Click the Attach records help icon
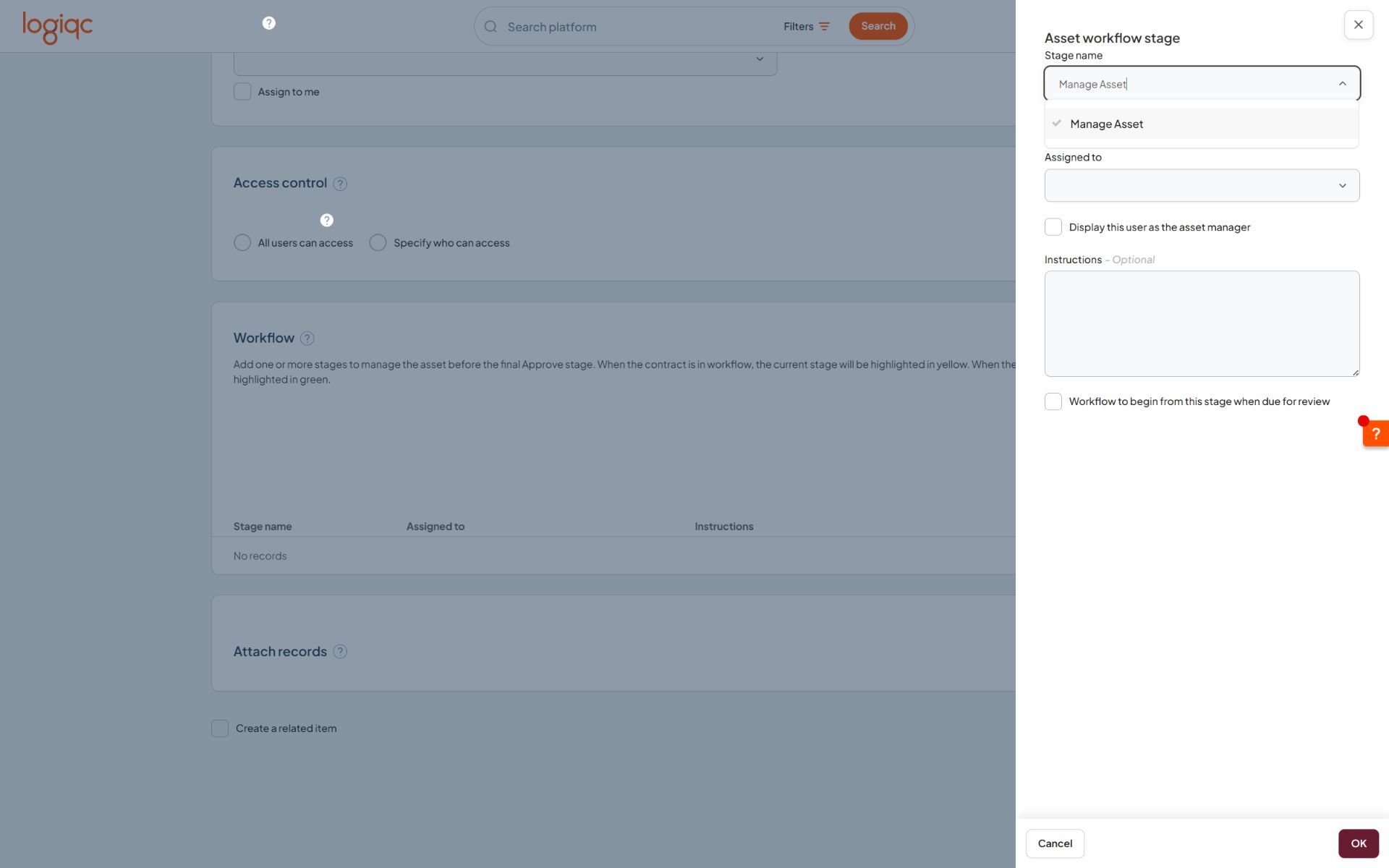The image size is (1389, 868). (340, 652)
